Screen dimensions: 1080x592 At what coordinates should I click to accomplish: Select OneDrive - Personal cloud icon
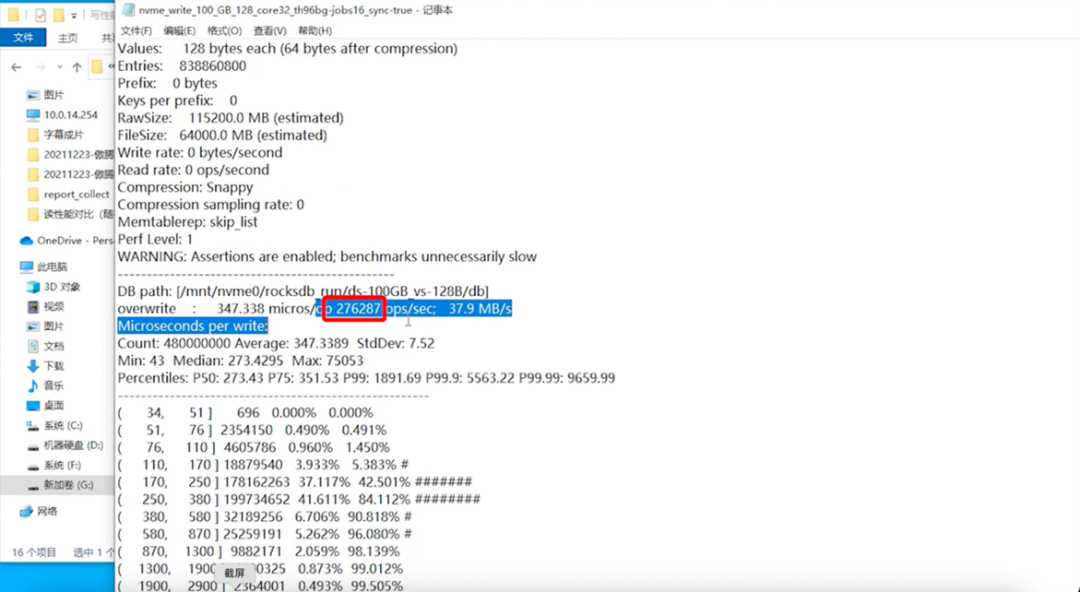[x=26, y=241]
